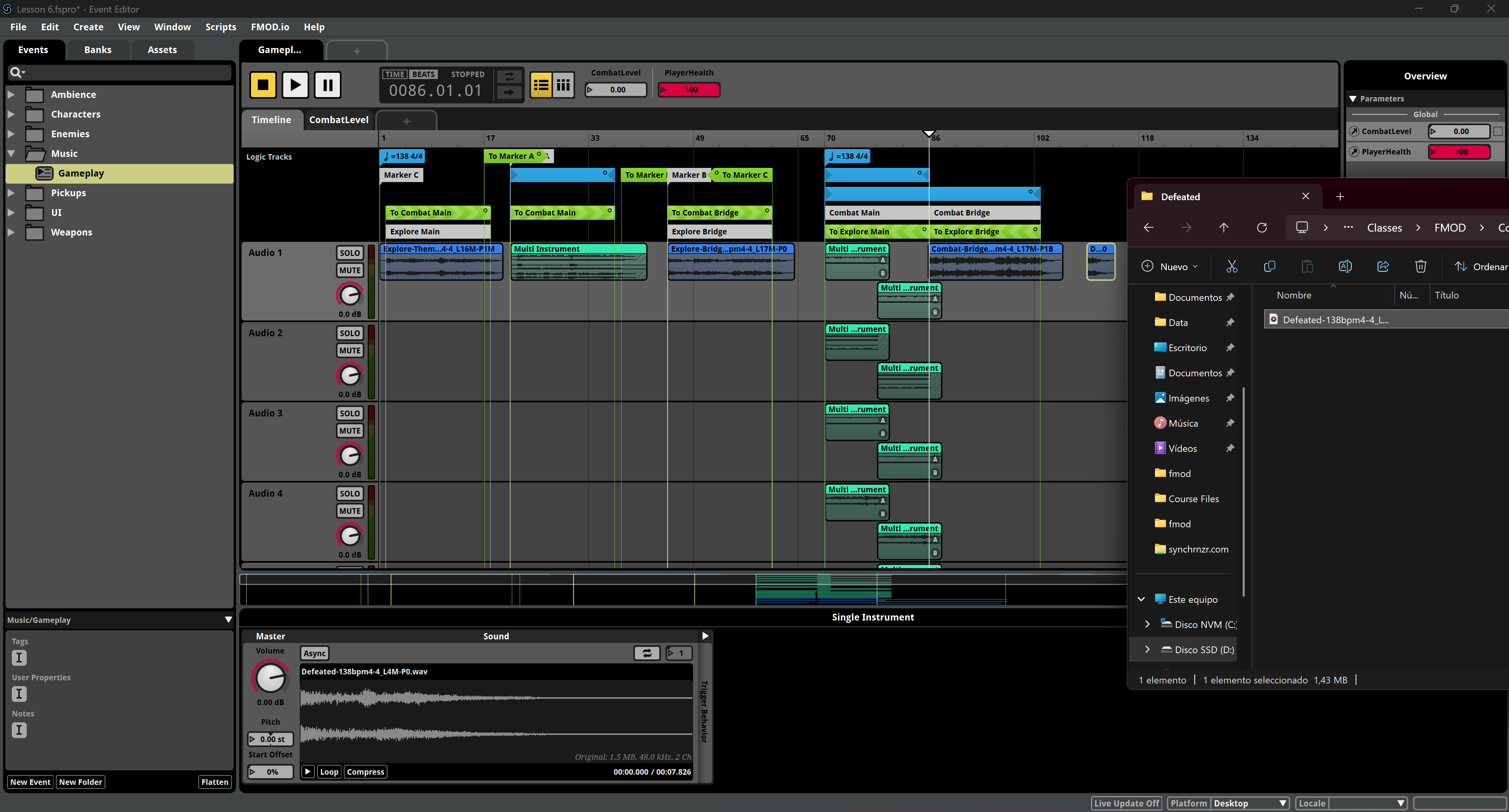Click the Notes edit icon

tap(19, 731)
